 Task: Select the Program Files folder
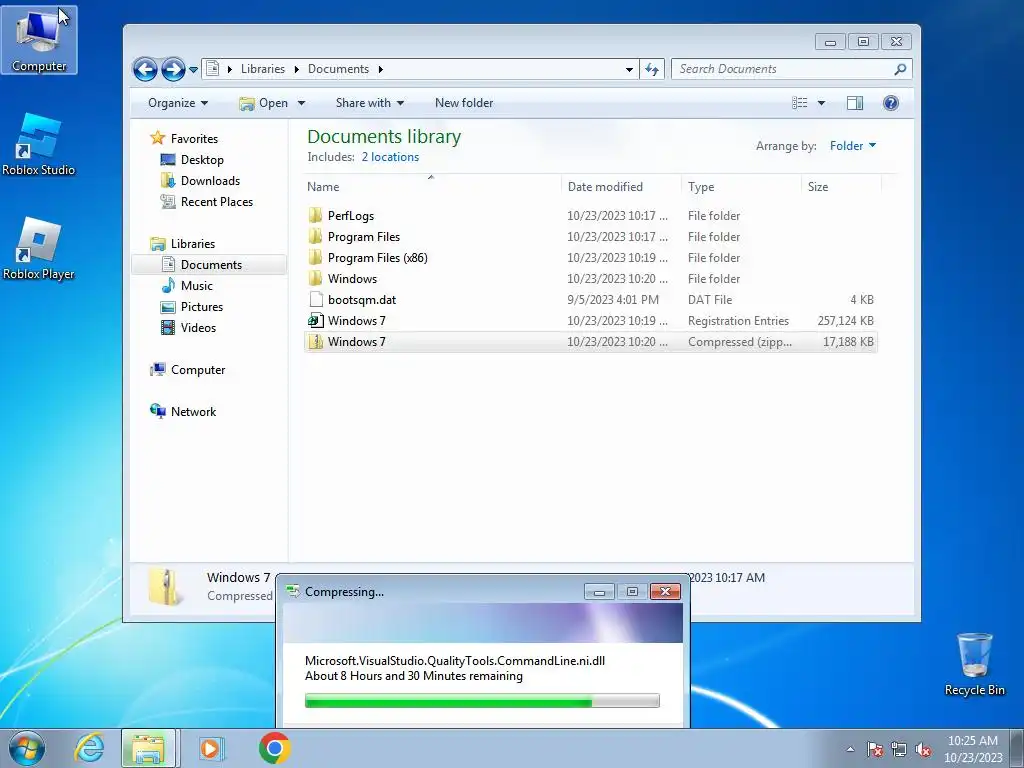point(590,236)
